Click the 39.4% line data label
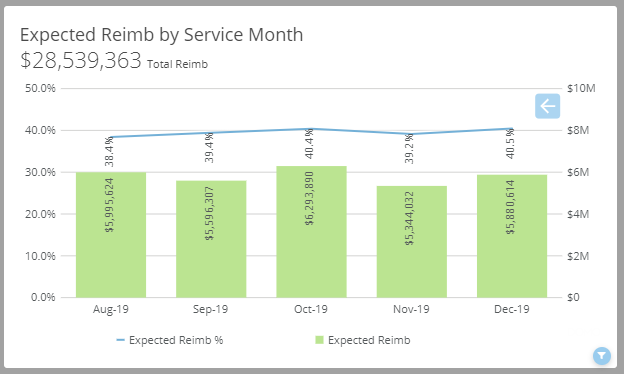Screen dimensions: 624x374 pyautogui.click(x=209, y=148)
